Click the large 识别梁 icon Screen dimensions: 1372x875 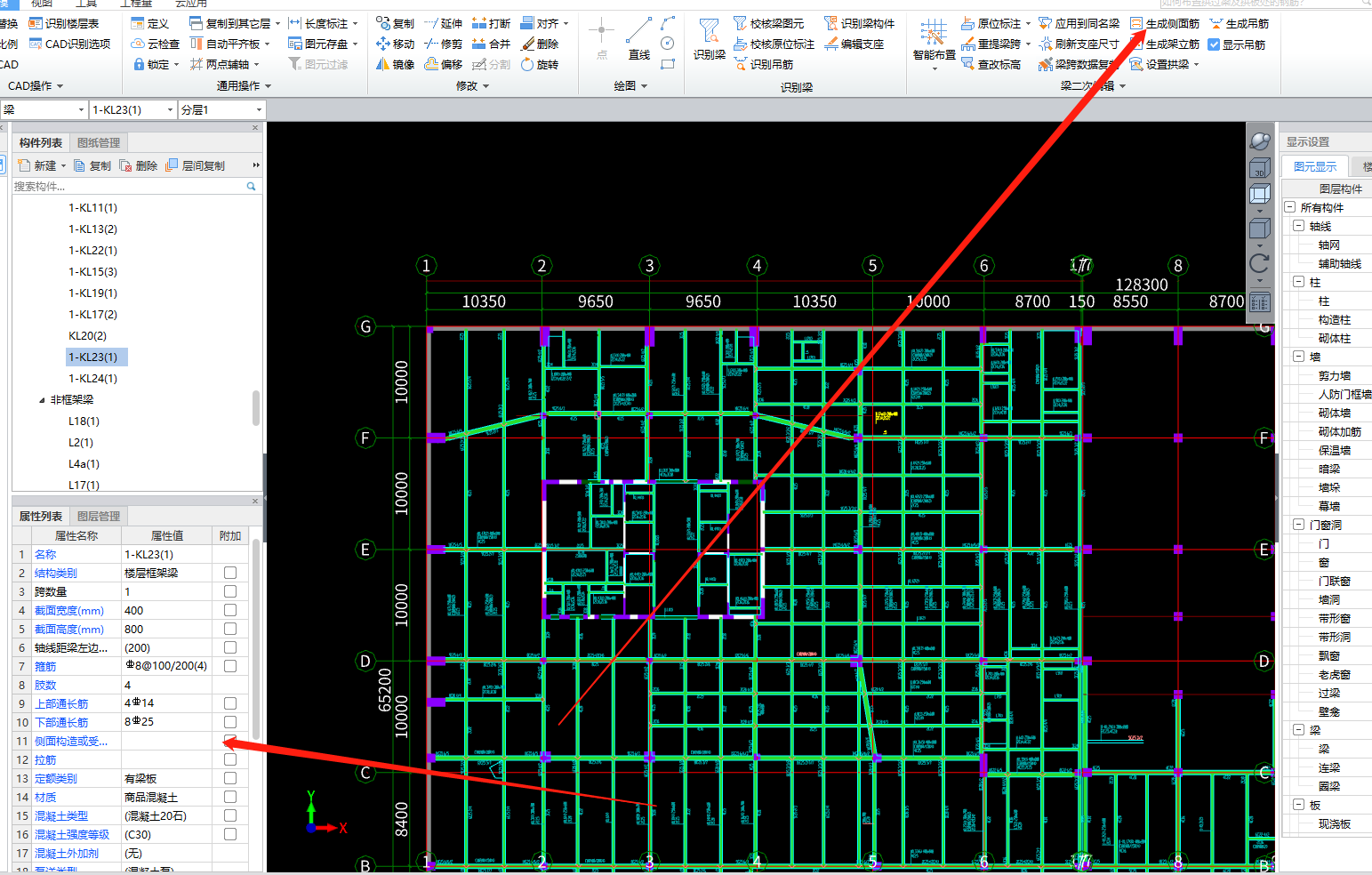(x=709, y=33)
